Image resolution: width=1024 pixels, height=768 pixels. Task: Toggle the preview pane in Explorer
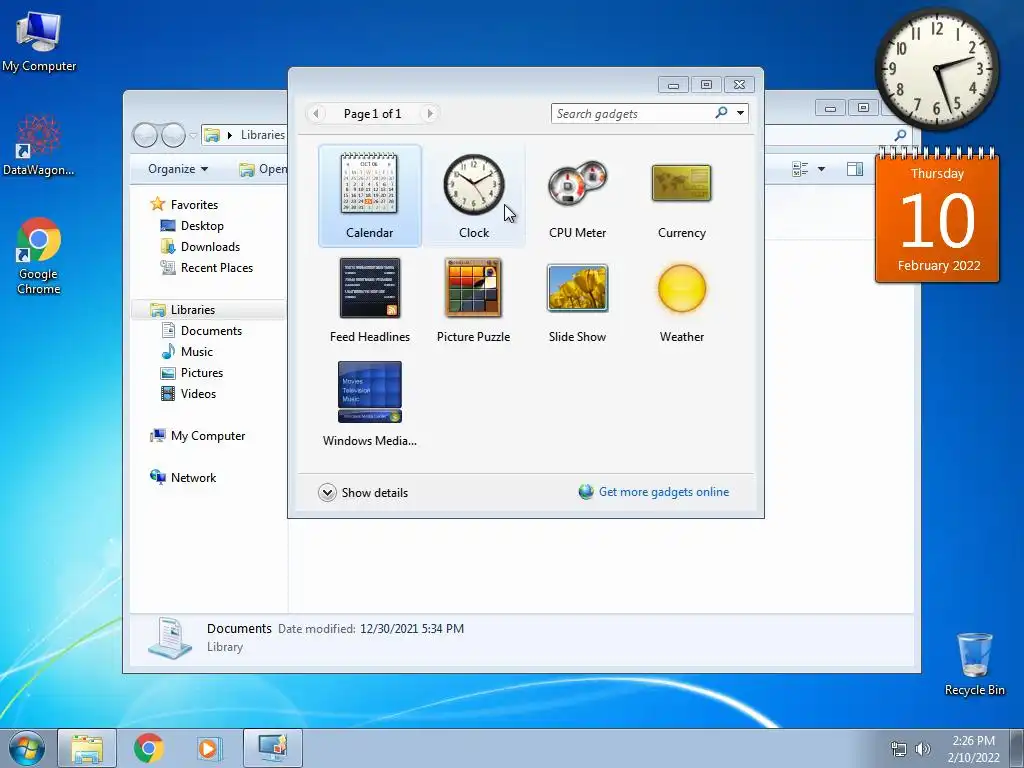[855, 169]
